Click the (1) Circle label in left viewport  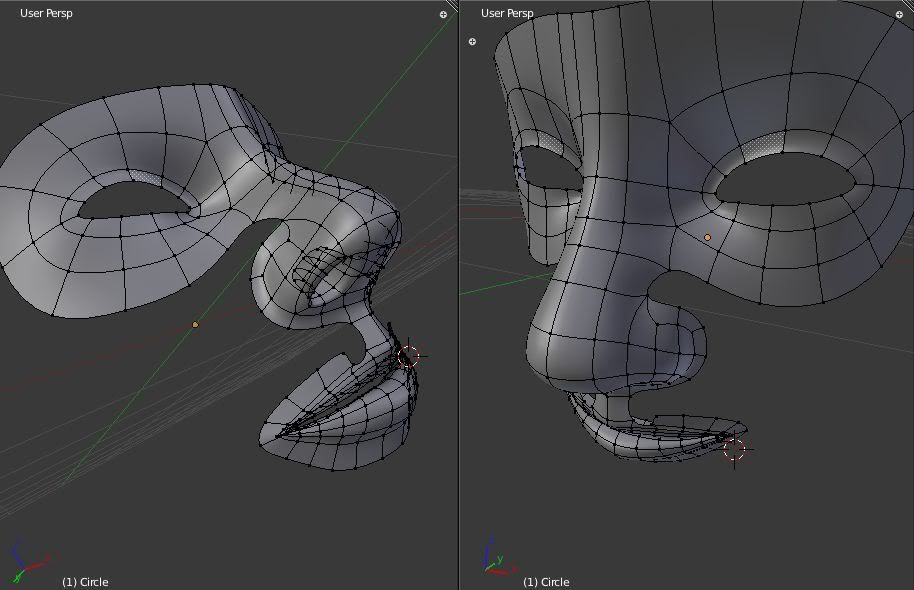pyautogui.click(x=85, y=582)
